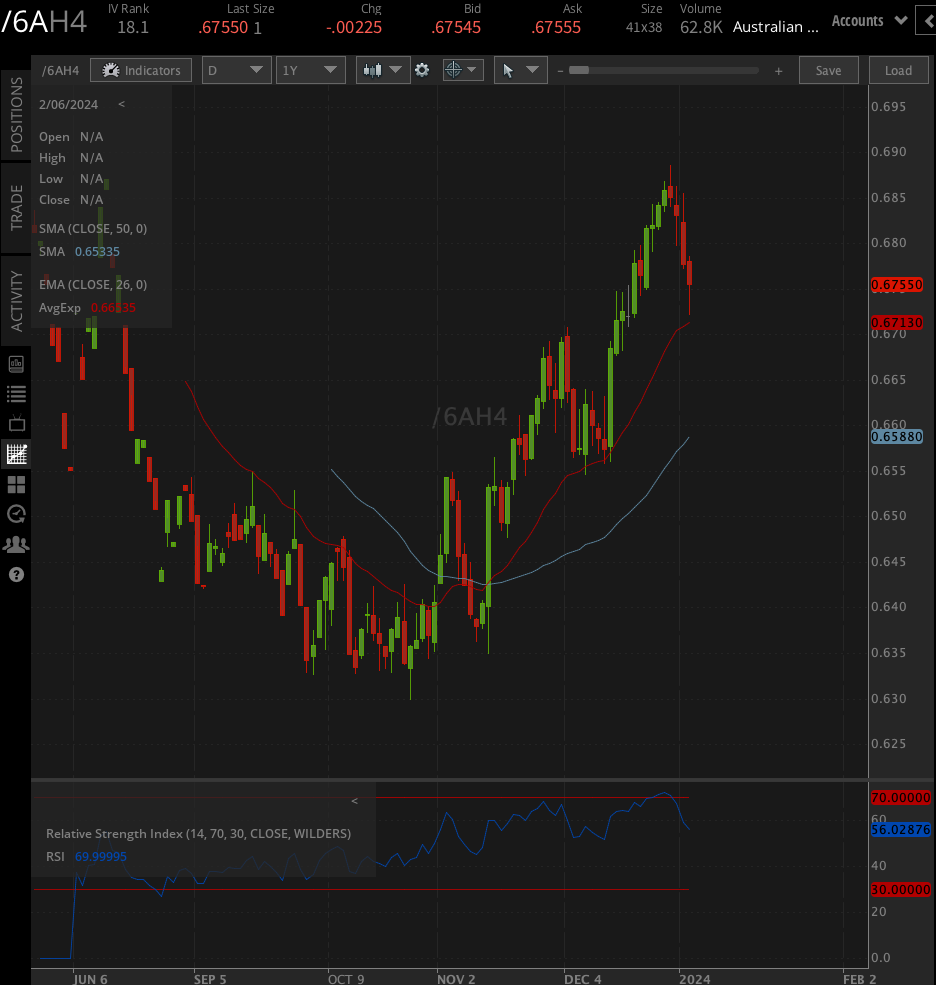
Task: Open the Accounts dropdown
Action: pos(869,21)
